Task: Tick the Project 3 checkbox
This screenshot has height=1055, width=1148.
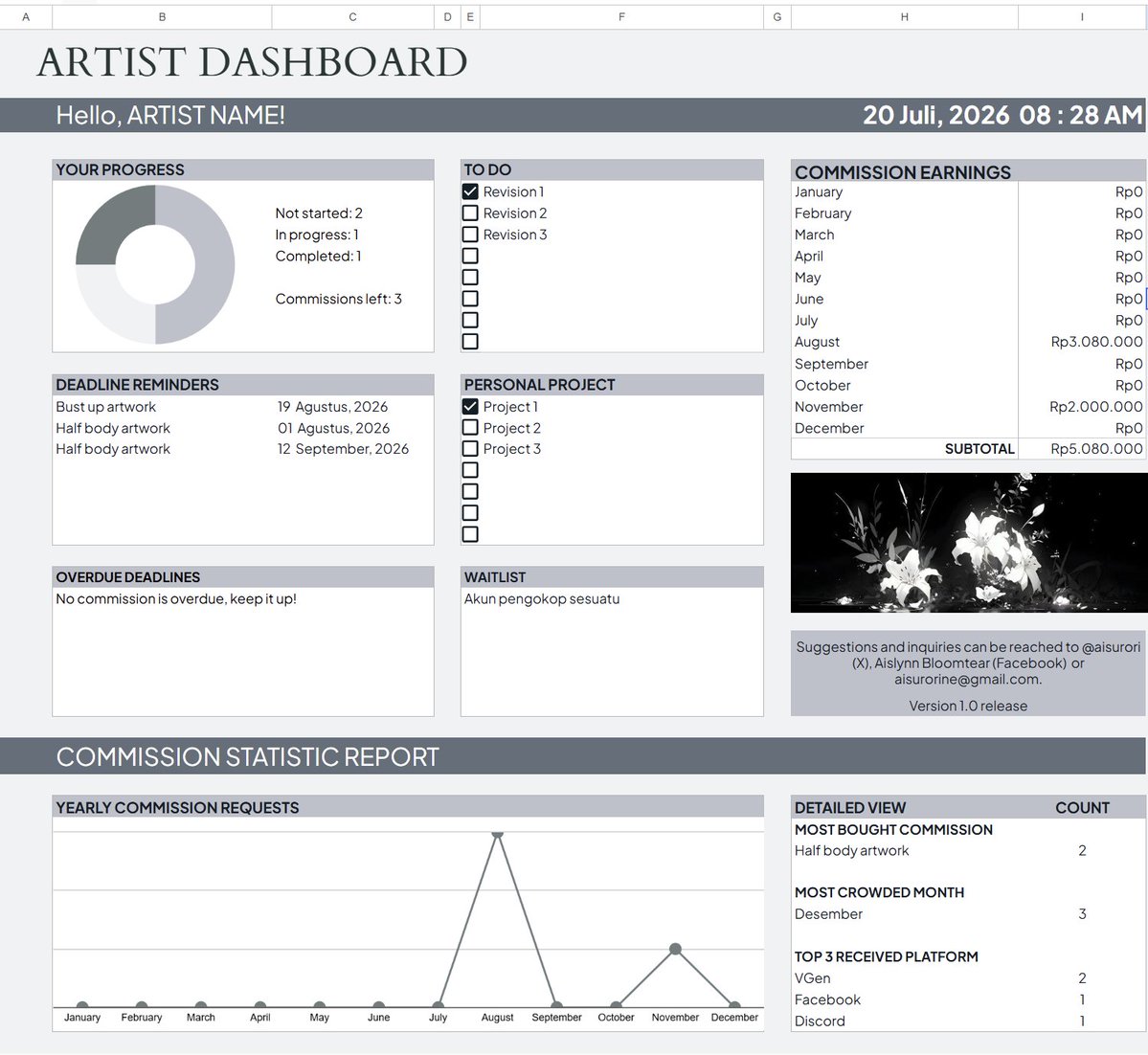Action: tap(470, 449)
